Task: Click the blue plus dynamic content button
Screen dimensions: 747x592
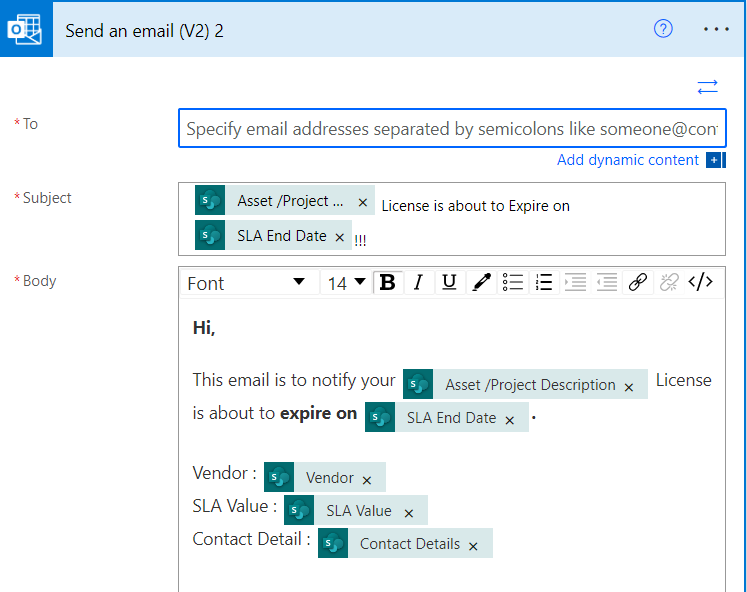Action: (x=714, y=160)
